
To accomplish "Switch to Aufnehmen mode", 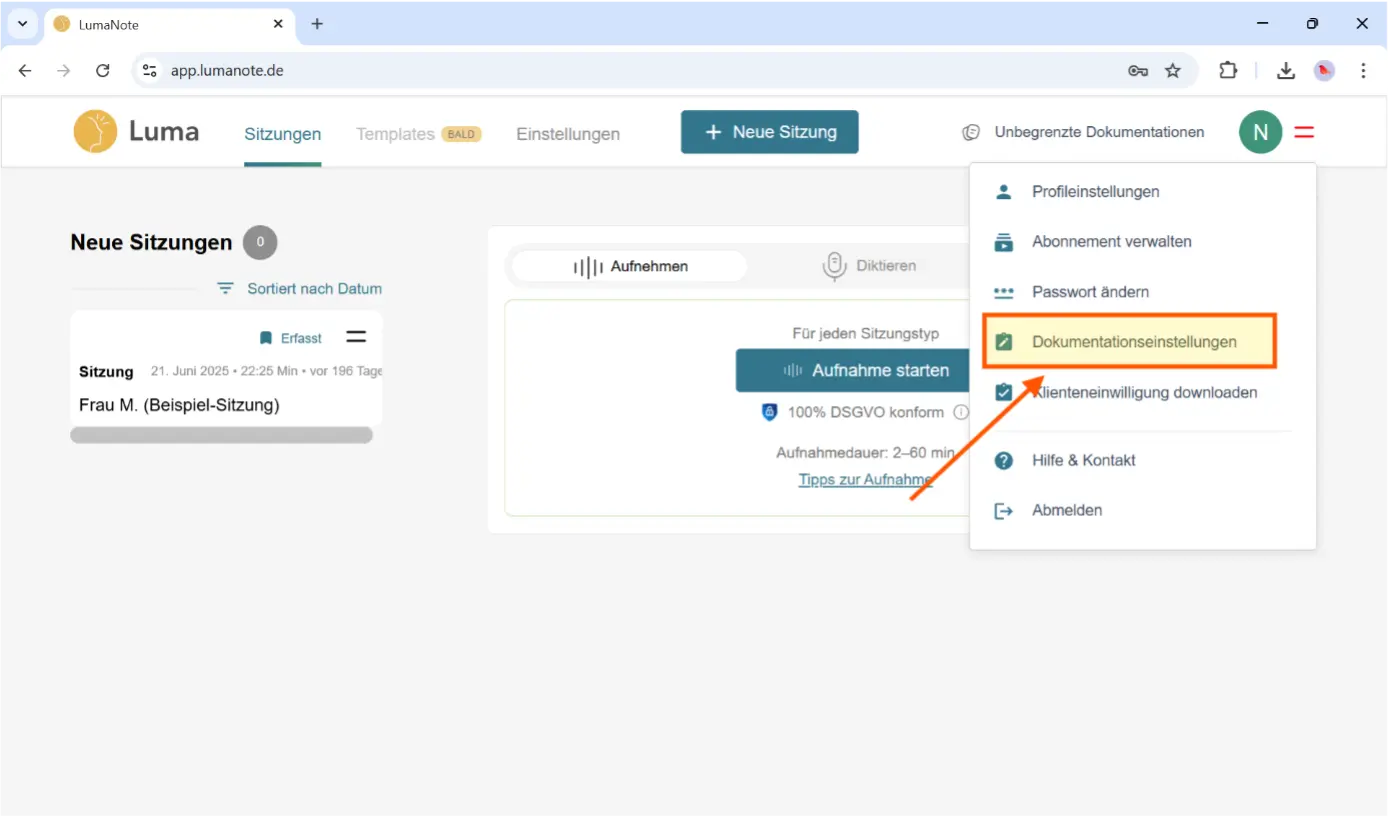I will pos(630,266).
